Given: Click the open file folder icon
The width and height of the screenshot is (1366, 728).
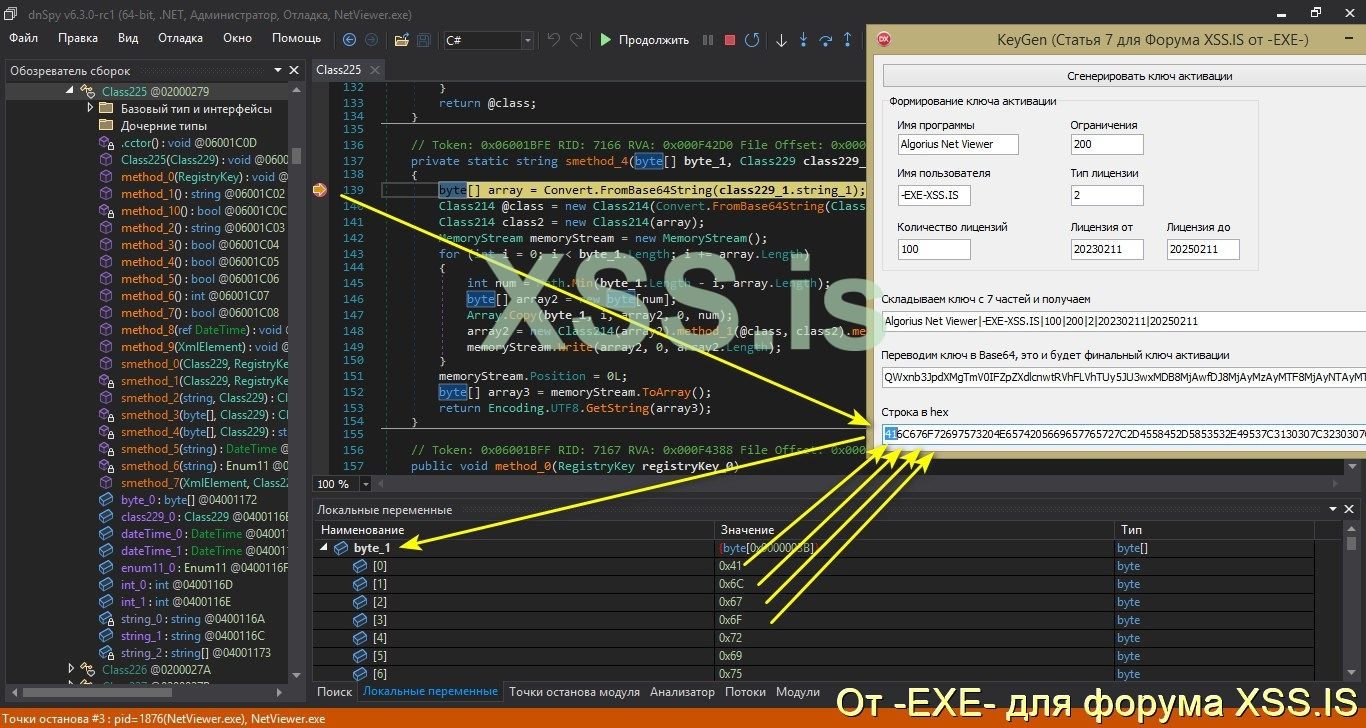Looking at the screenshot, I should coord(401,40).
